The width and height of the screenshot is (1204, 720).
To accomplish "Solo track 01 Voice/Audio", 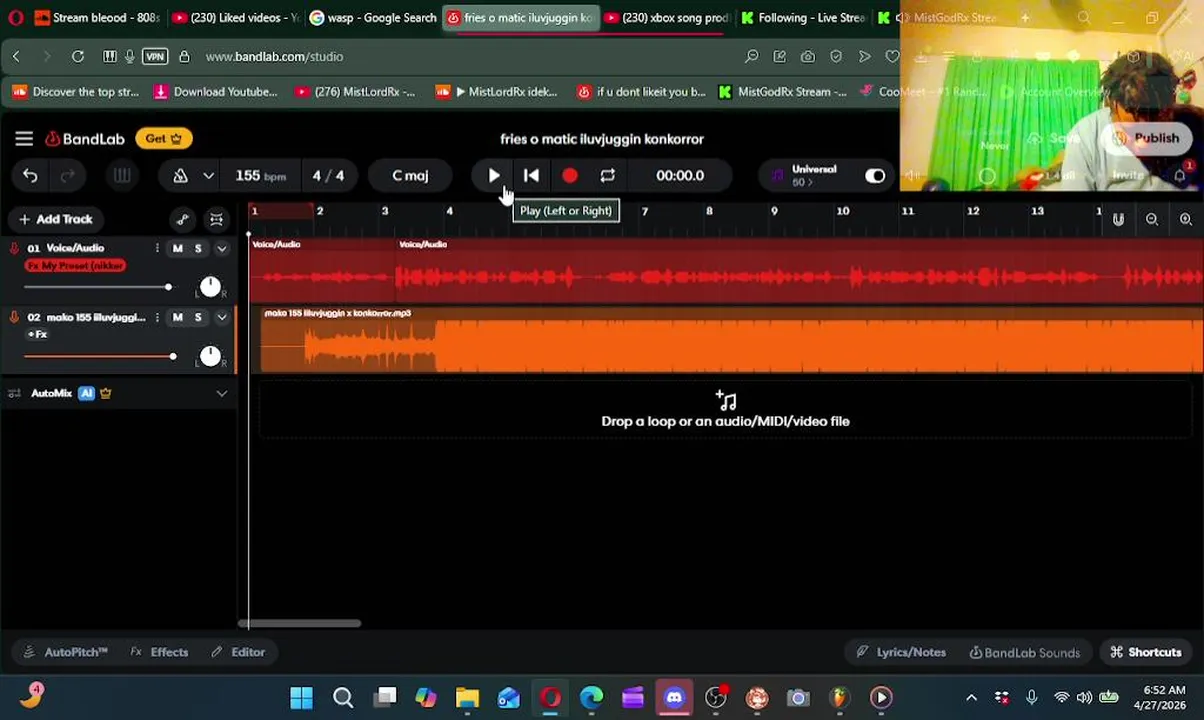I will tap(198, 248).
